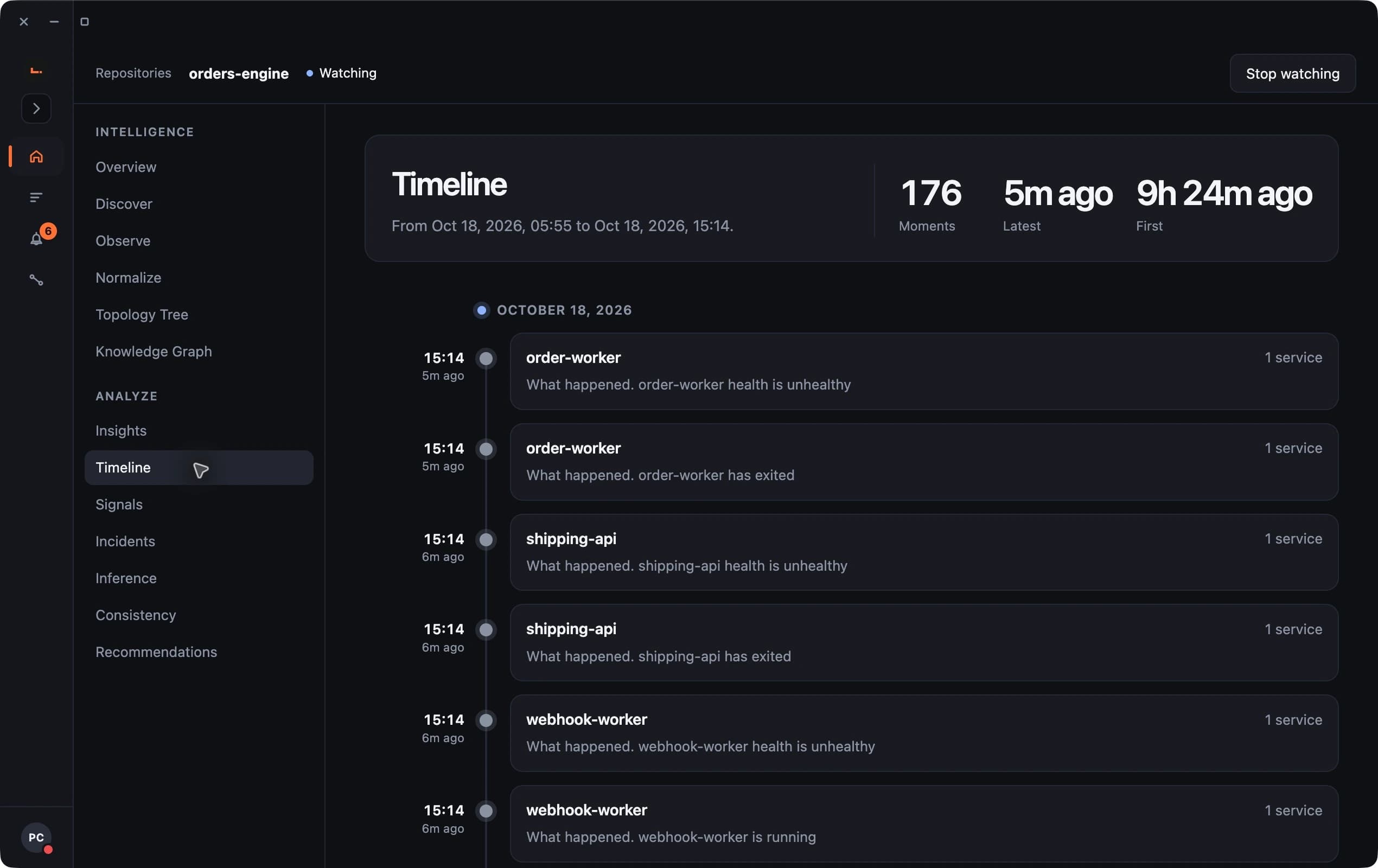Open shipping-api has exited moment

(923, 642)
